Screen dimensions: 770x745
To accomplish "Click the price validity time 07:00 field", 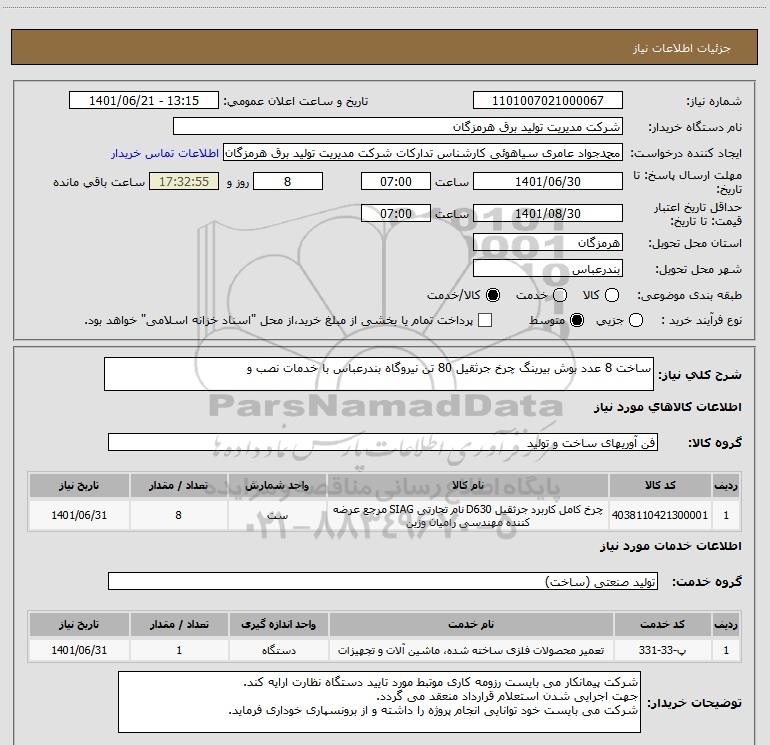I will 396,213.
